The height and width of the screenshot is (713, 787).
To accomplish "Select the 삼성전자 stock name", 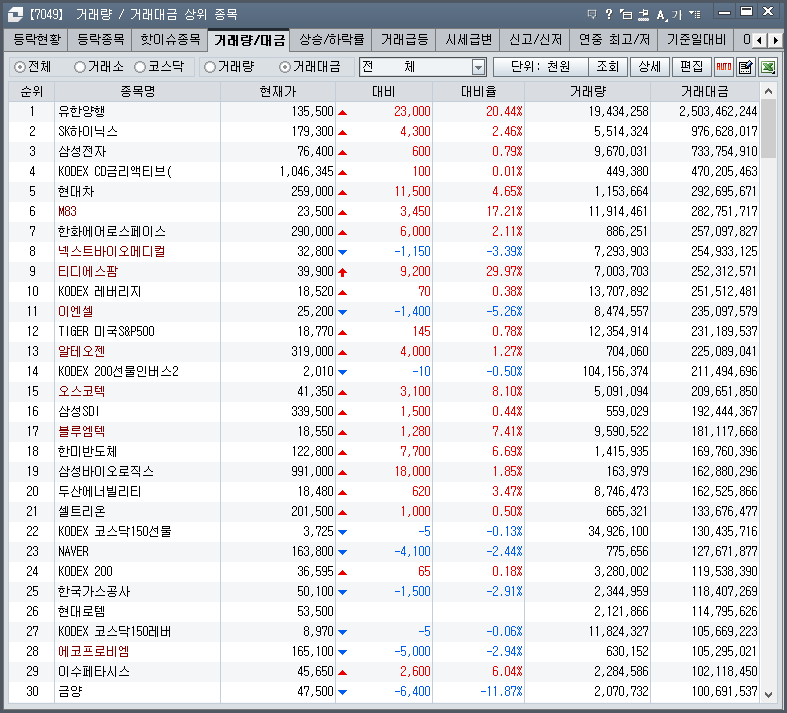I will [82, 152].
